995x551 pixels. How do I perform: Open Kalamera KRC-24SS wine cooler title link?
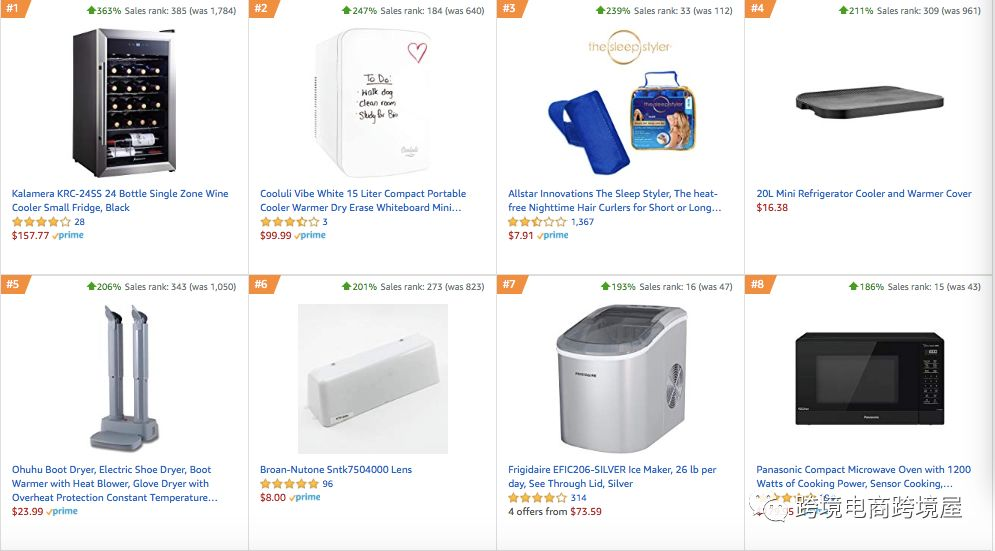click(x=120, y=201)
